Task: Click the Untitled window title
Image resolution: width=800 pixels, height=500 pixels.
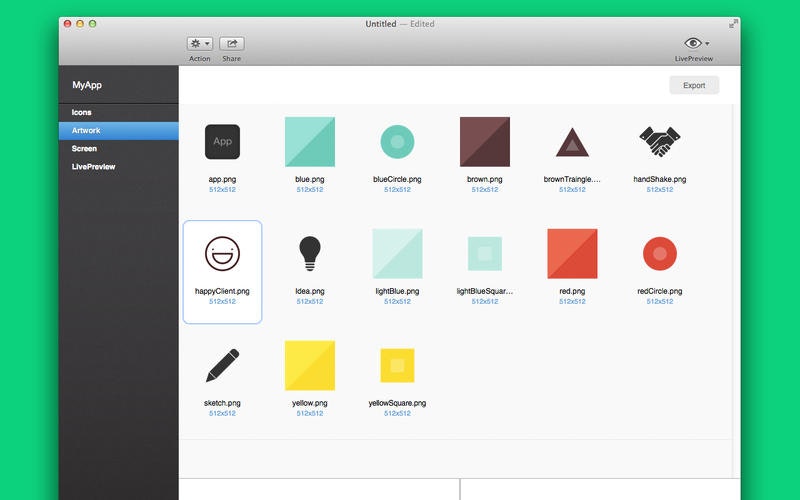Action: tap(381, 24)
